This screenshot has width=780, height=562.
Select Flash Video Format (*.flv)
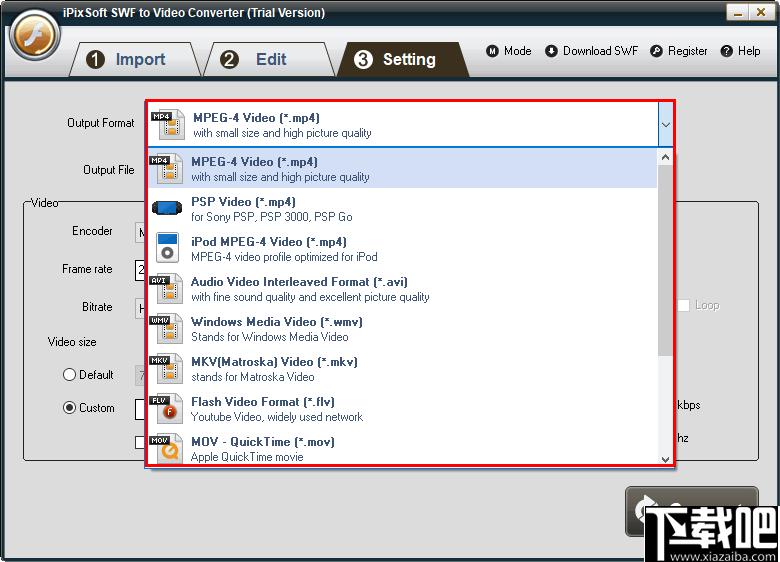tap(402, 409)
